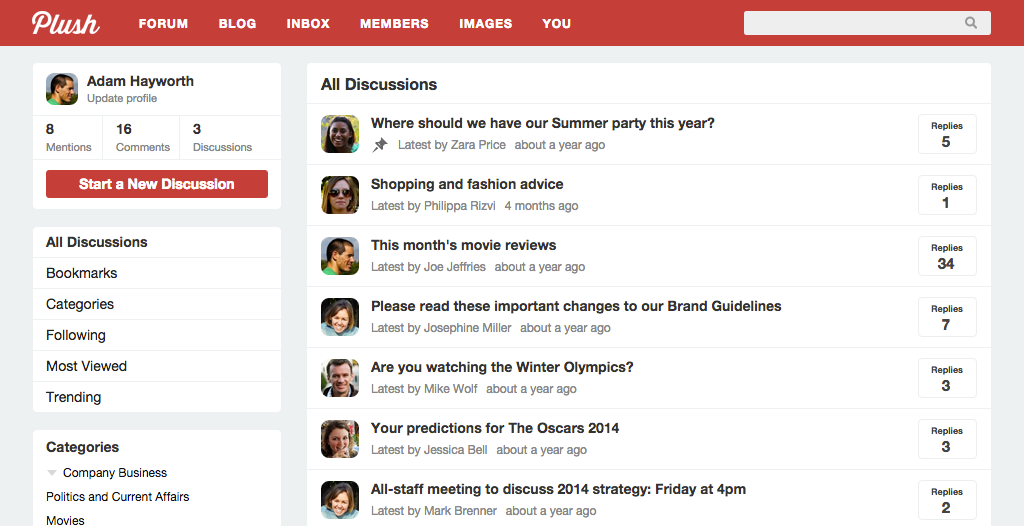1024x526 pixels.
Task: Click 'Latest by Philippa Rizvi'
Action: pyautogui.click(x=434, y=206)
